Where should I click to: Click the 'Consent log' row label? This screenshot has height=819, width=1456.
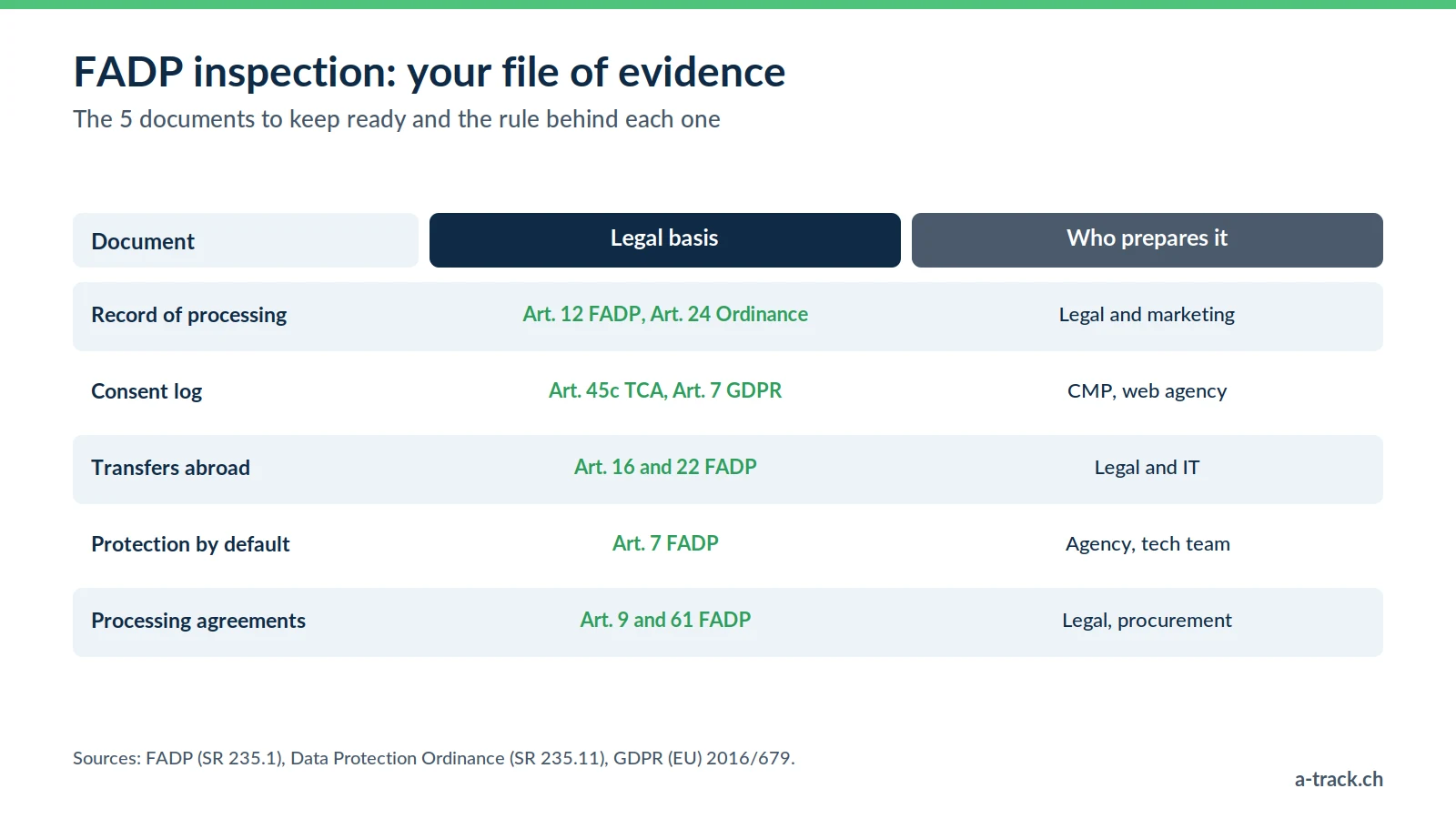pos(147,391)
